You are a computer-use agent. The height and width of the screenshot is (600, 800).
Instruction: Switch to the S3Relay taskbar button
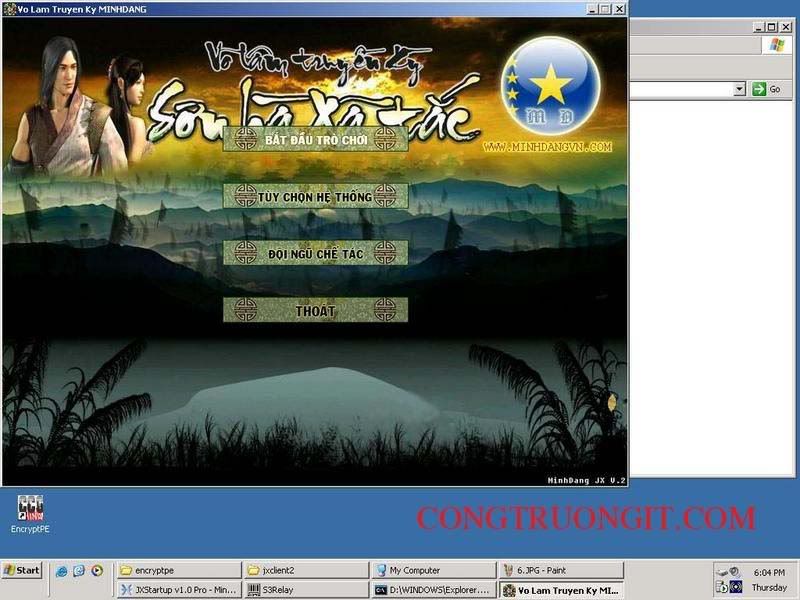tap(306, 590)
